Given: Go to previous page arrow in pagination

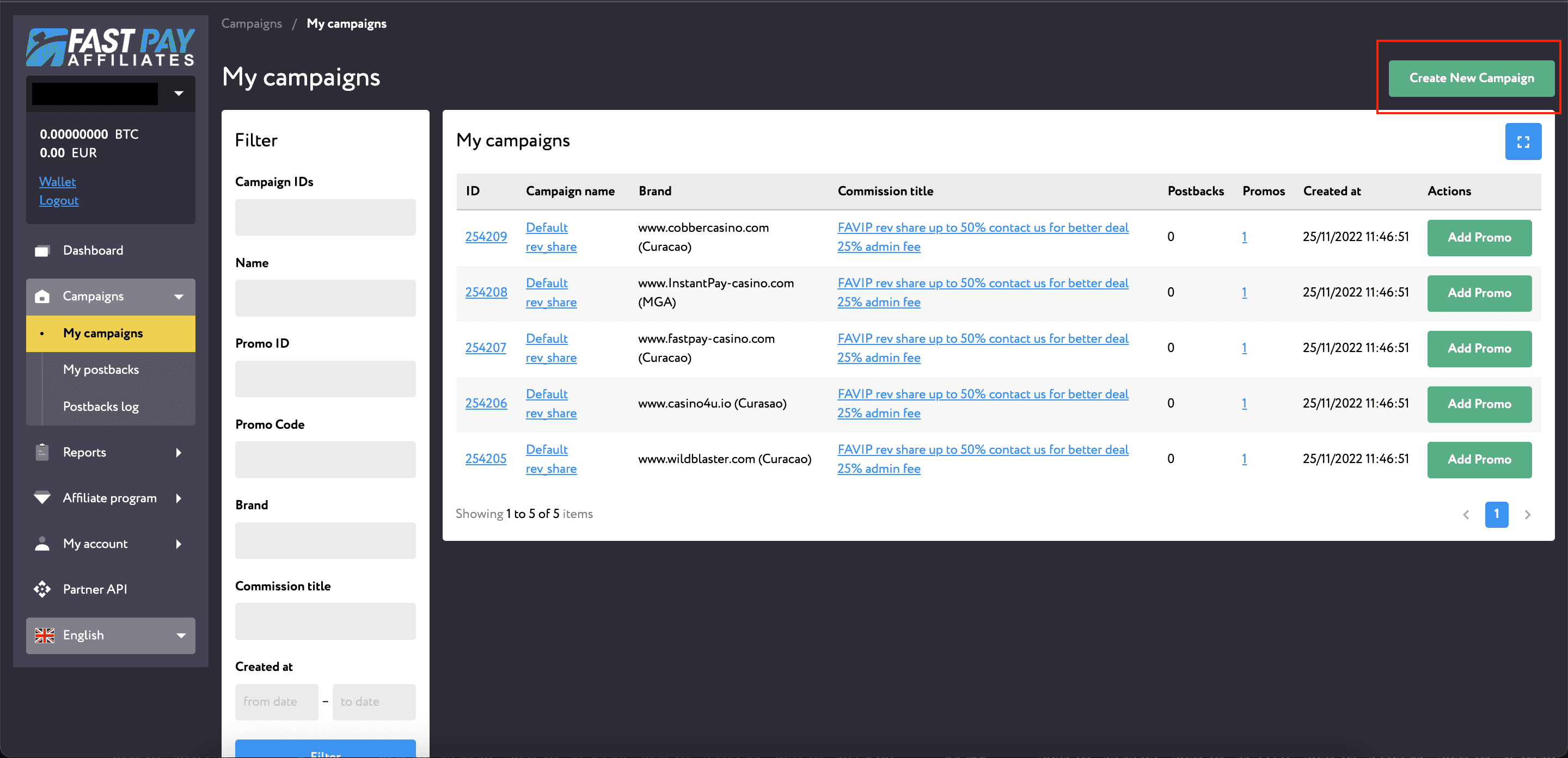Looking at the screenshot, I should coord(1466,515).
